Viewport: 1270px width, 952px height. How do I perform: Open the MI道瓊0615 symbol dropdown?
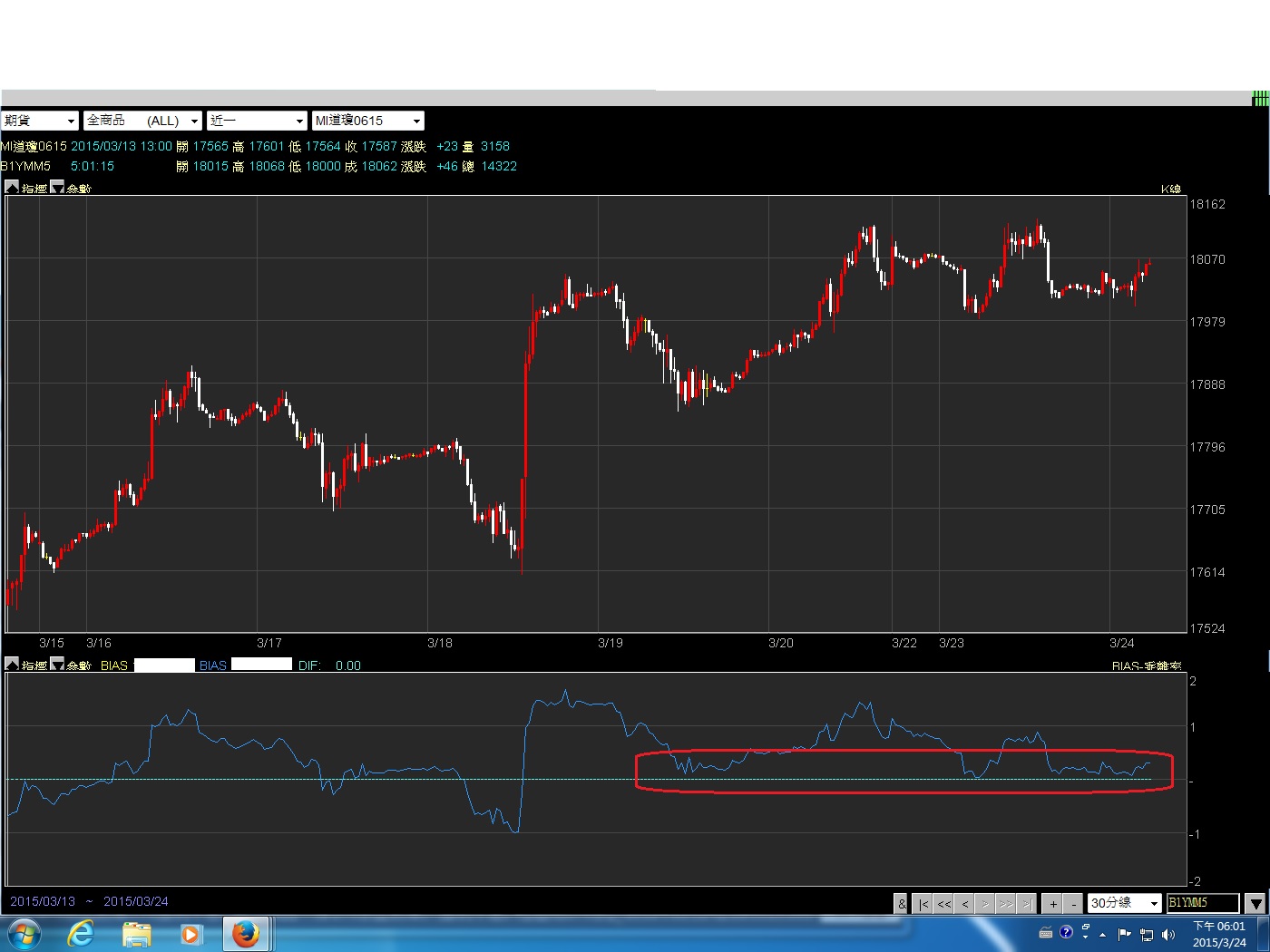click(367, 121)
